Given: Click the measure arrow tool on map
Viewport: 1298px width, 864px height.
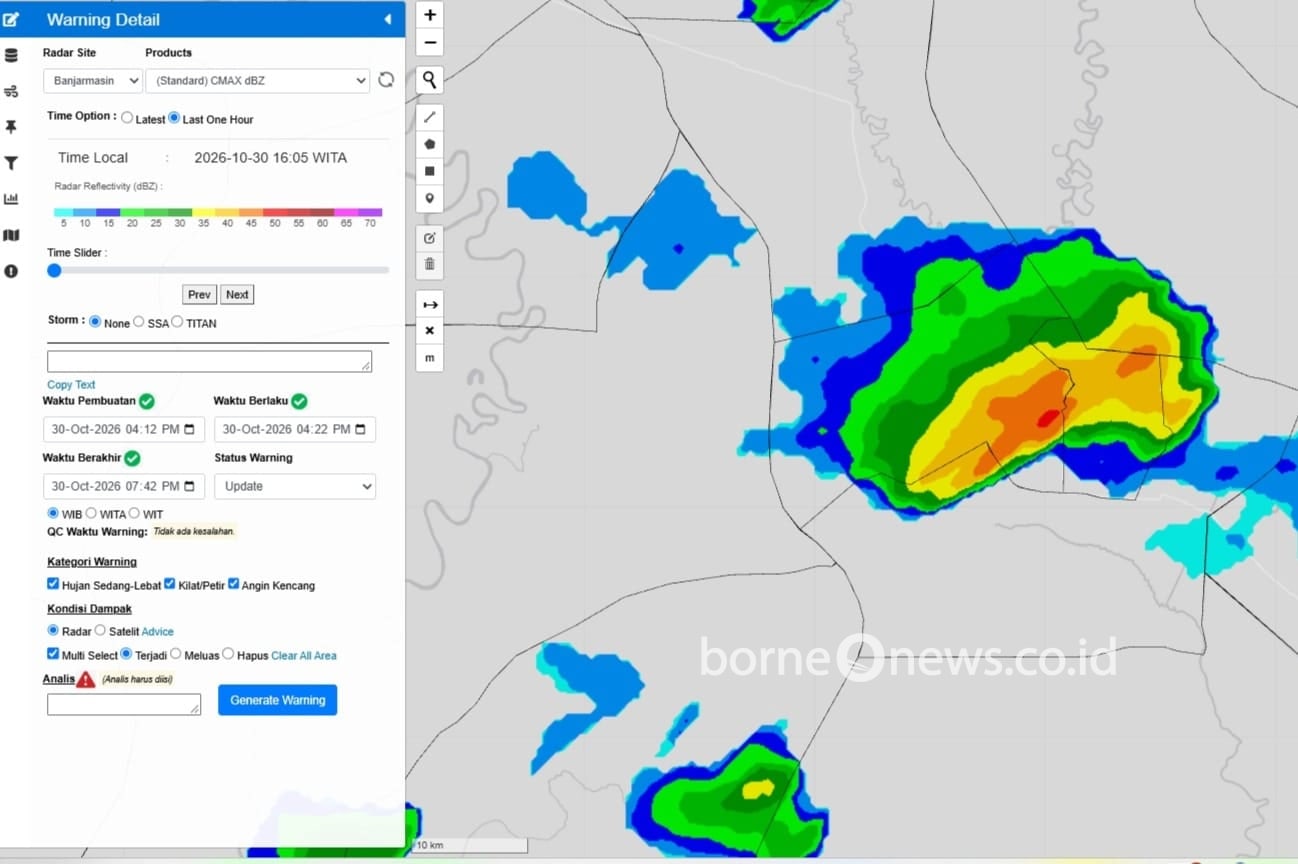Looking at the screenshot, I should [430, 304].
